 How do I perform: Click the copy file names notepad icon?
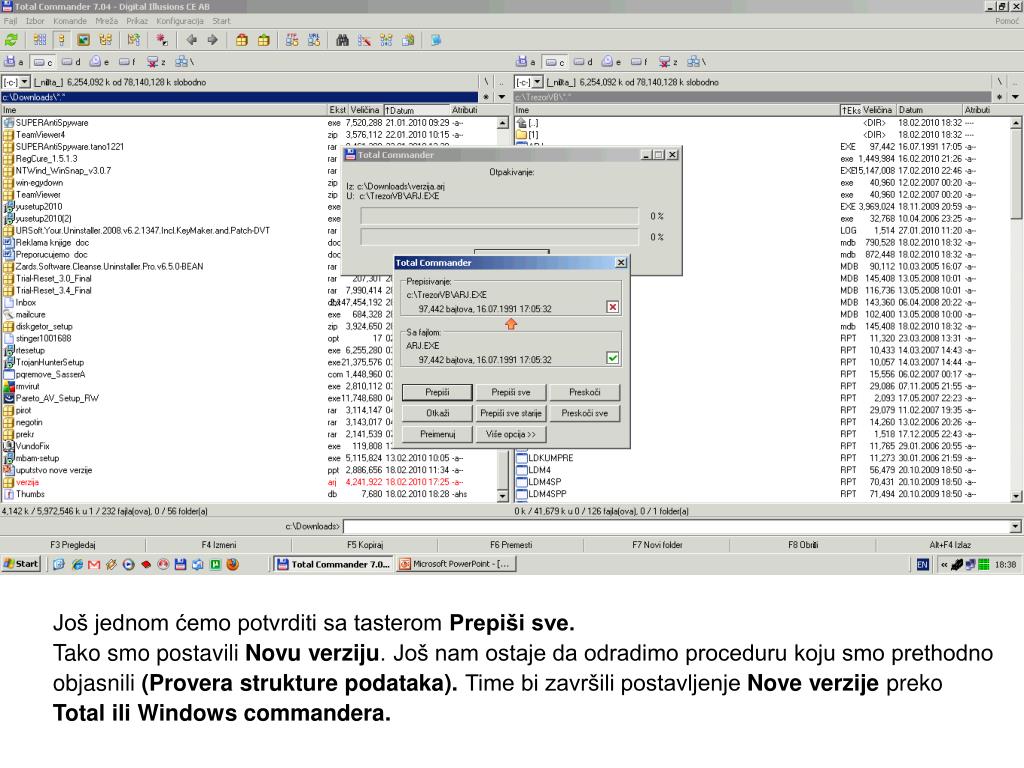408,40
